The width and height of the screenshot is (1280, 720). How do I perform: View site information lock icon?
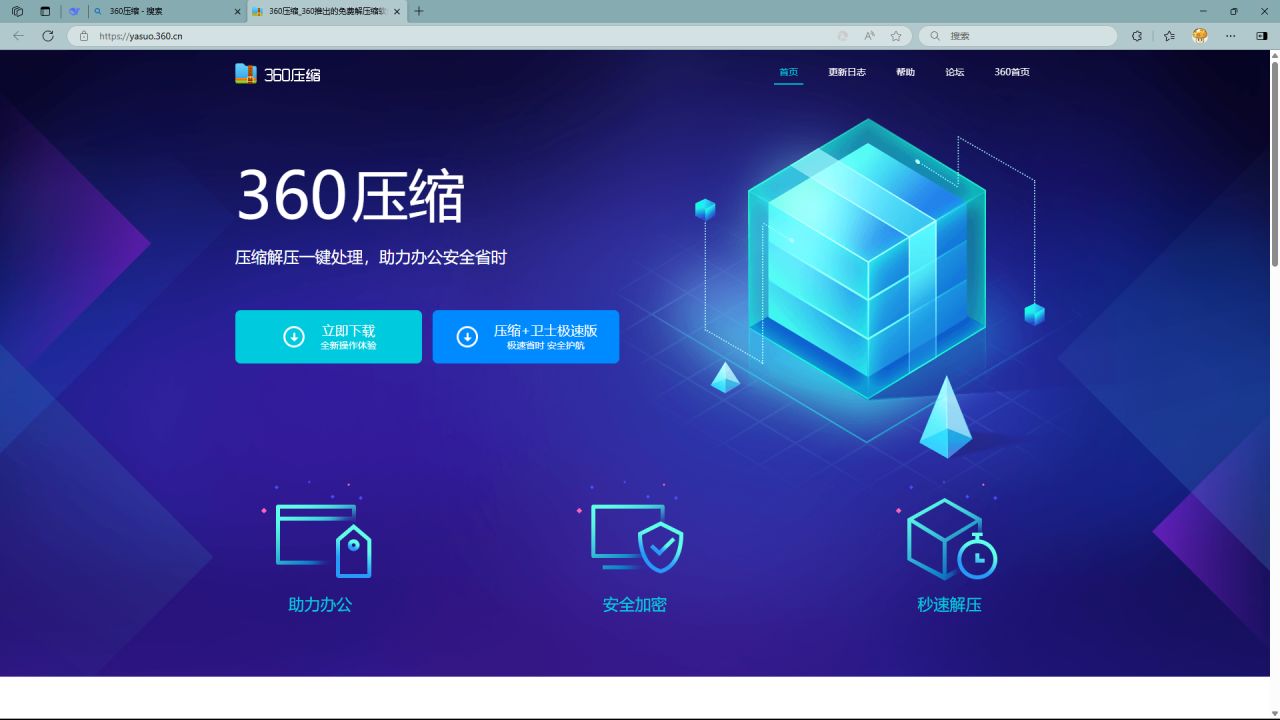(x=84, y=36)
